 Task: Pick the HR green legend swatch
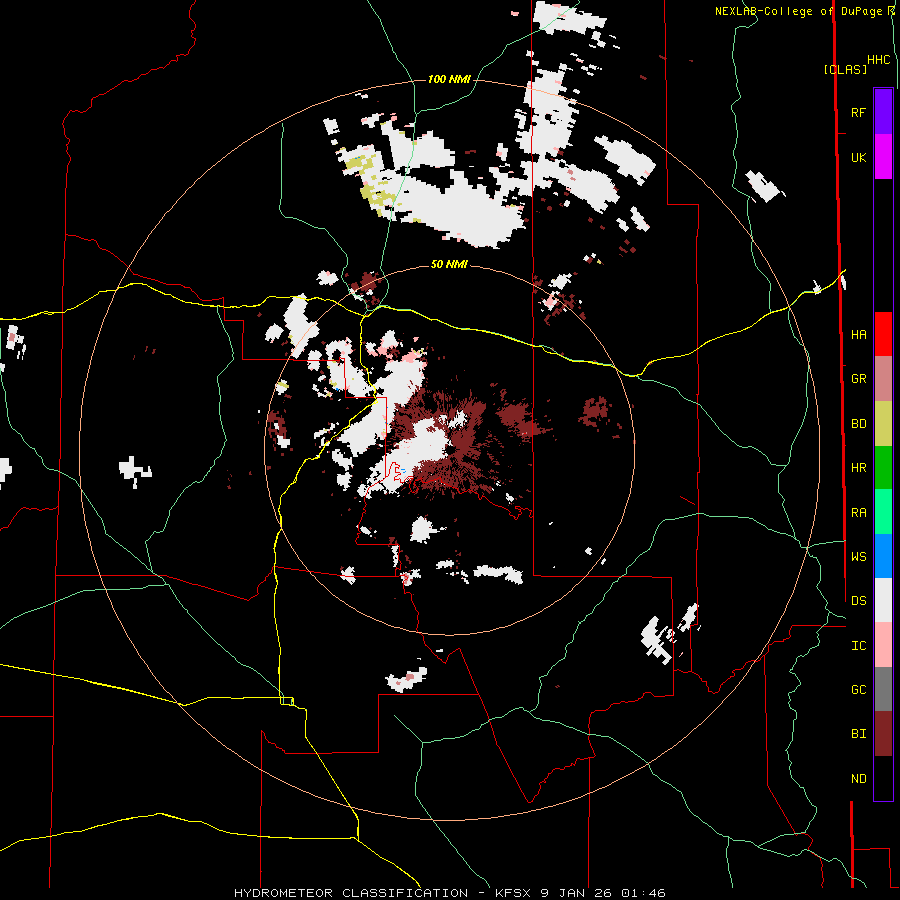point(883,468)
